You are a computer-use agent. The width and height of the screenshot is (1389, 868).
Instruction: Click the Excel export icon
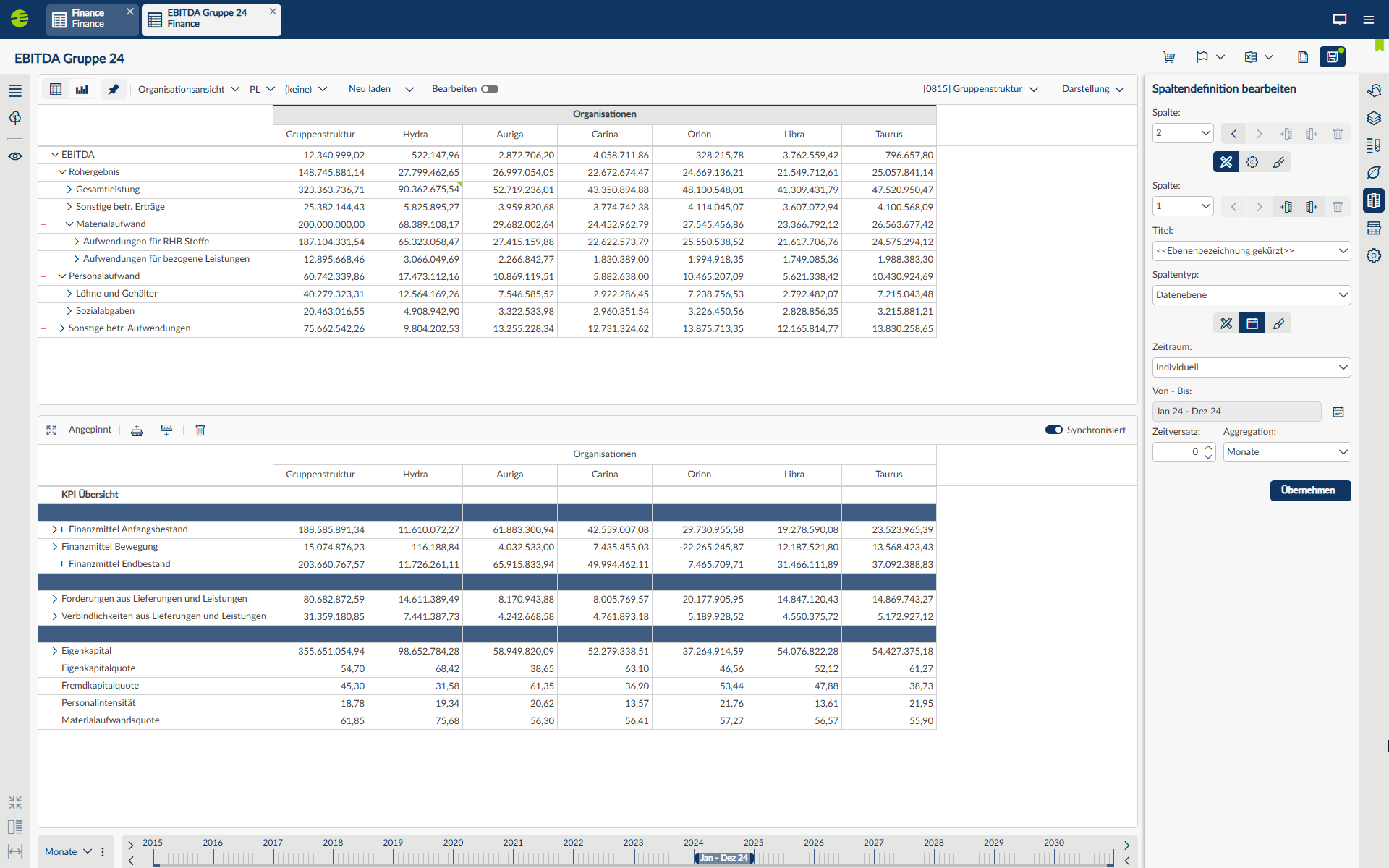[x=1251, y=57]
